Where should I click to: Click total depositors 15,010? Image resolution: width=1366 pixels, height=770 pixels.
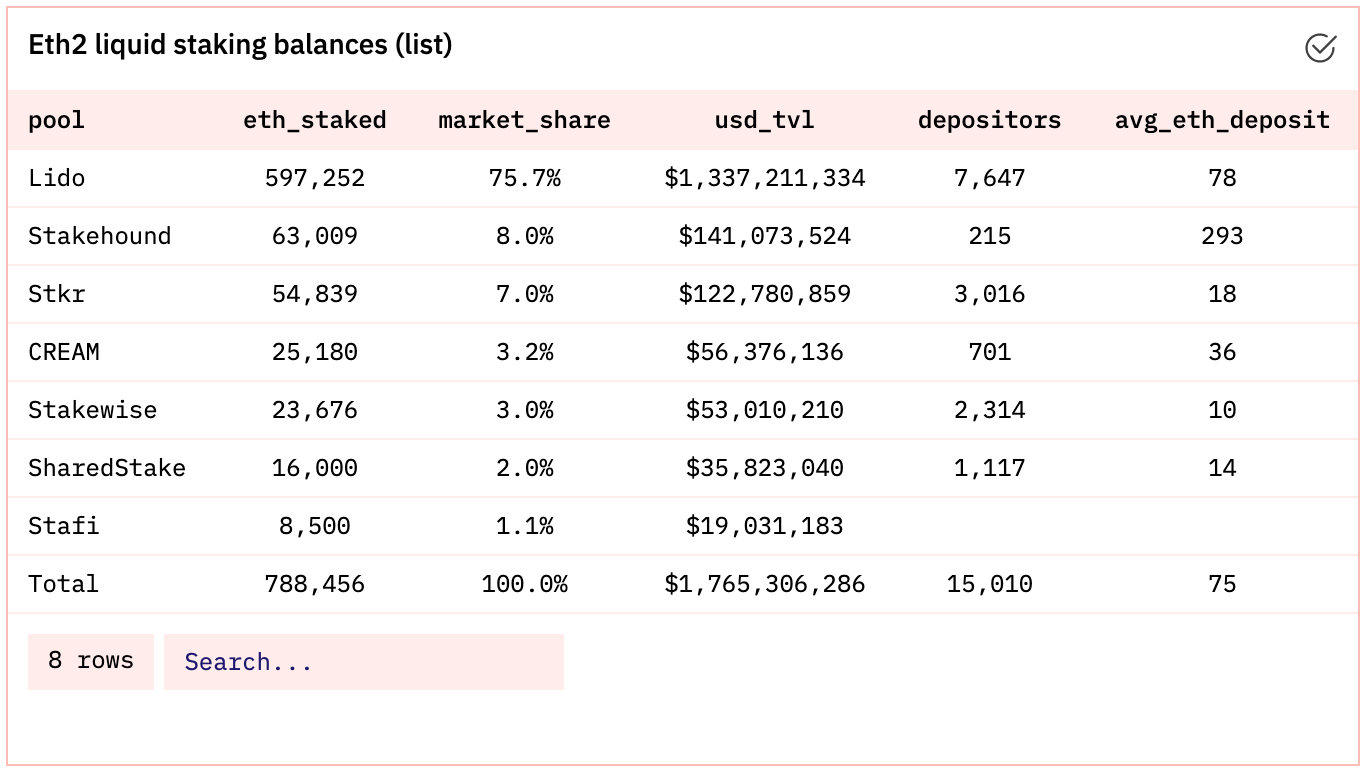[990, 584]
